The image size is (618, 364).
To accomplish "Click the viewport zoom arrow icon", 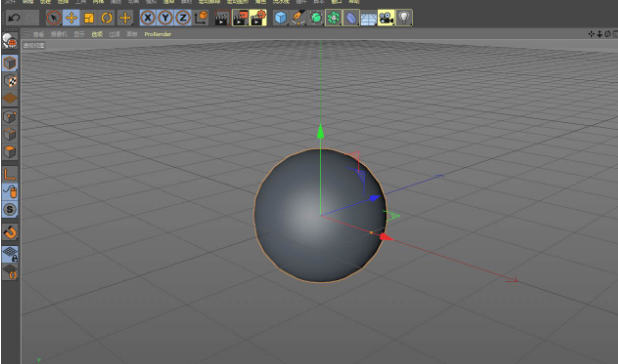I will click(x=599, y=34).
